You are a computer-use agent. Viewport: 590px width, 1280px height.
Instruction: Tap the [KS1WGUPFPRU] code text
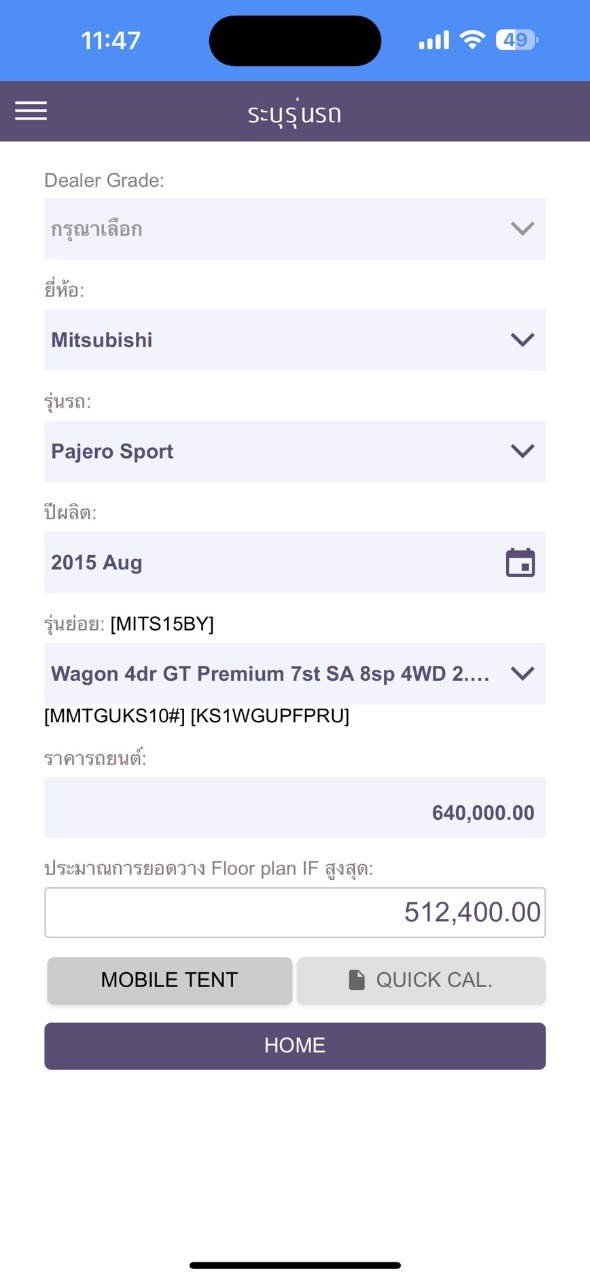pyautogui.click(x=270, y=717)
